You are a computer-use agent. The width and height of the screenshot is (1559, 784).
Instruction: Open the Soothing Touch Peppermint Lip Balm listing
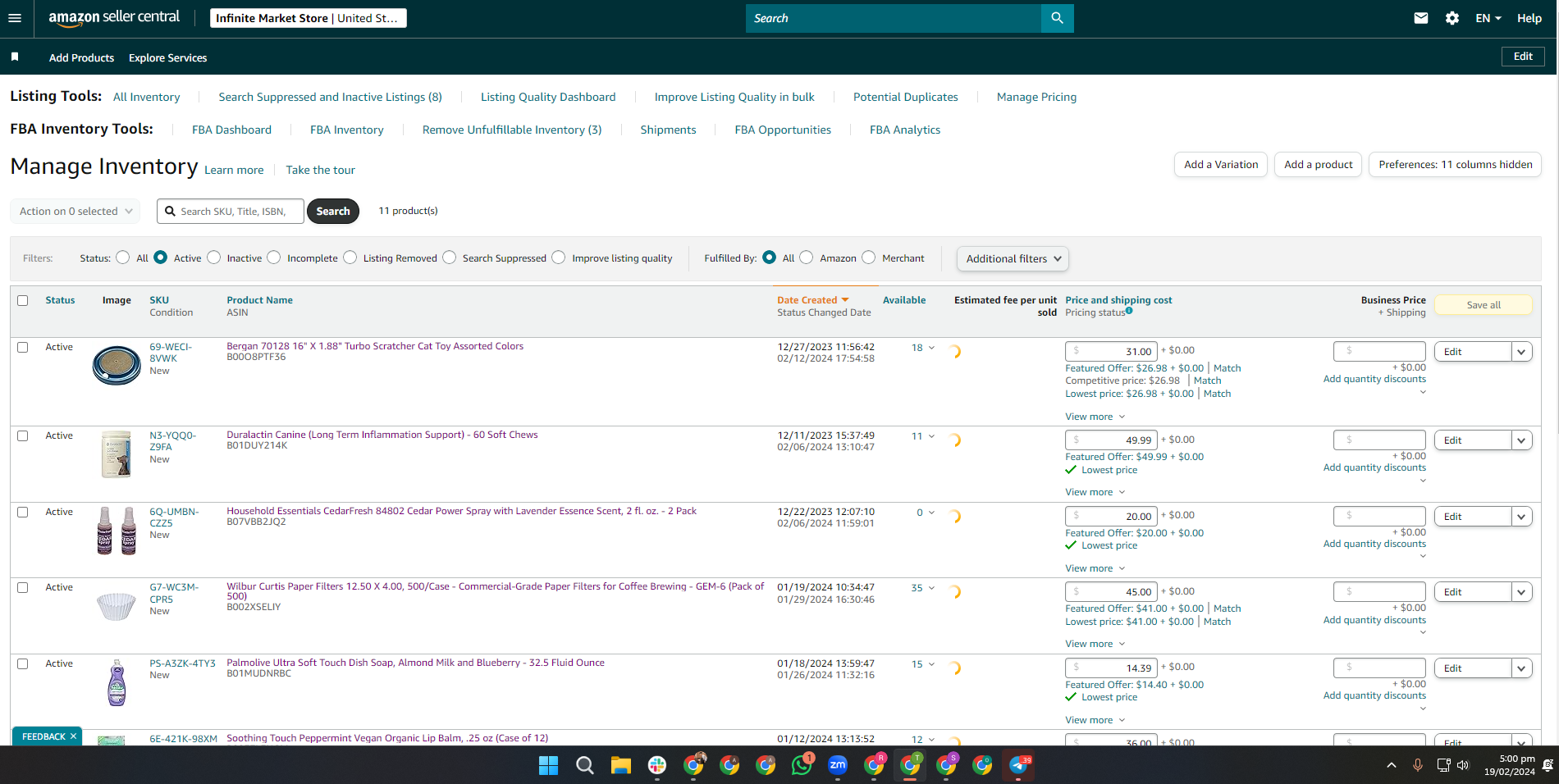point(387,738)
